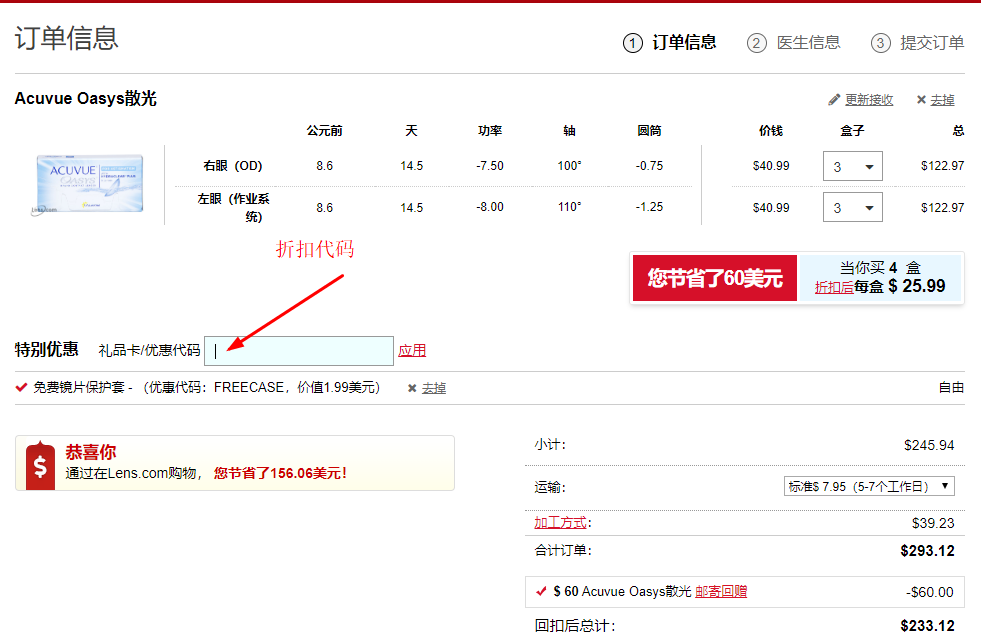Open the 邮寄回赠 rebate link
Viewport: 981px width, 637px height.
[721, 592]
